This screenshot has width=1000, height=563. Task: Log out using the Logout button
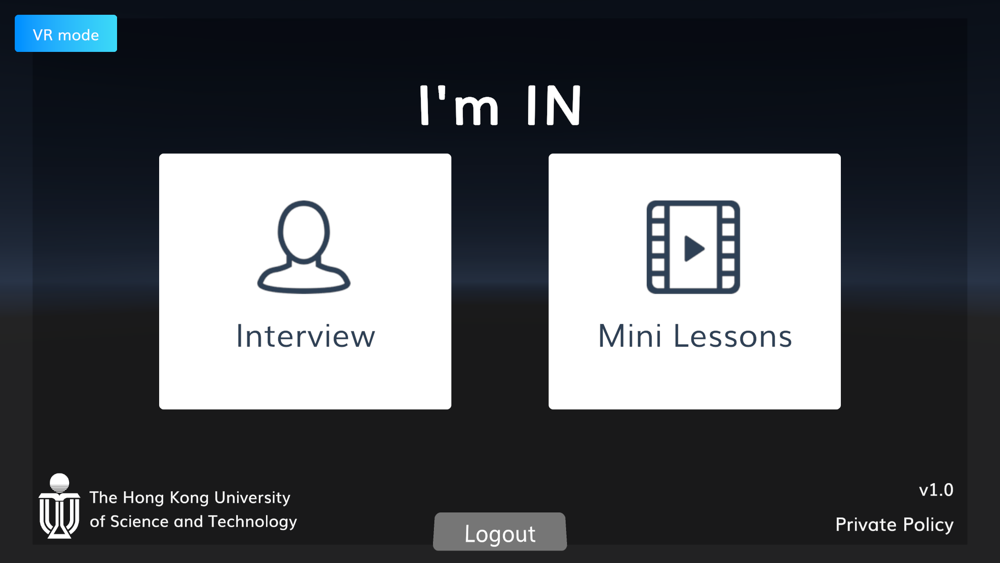tap(500, 532)
